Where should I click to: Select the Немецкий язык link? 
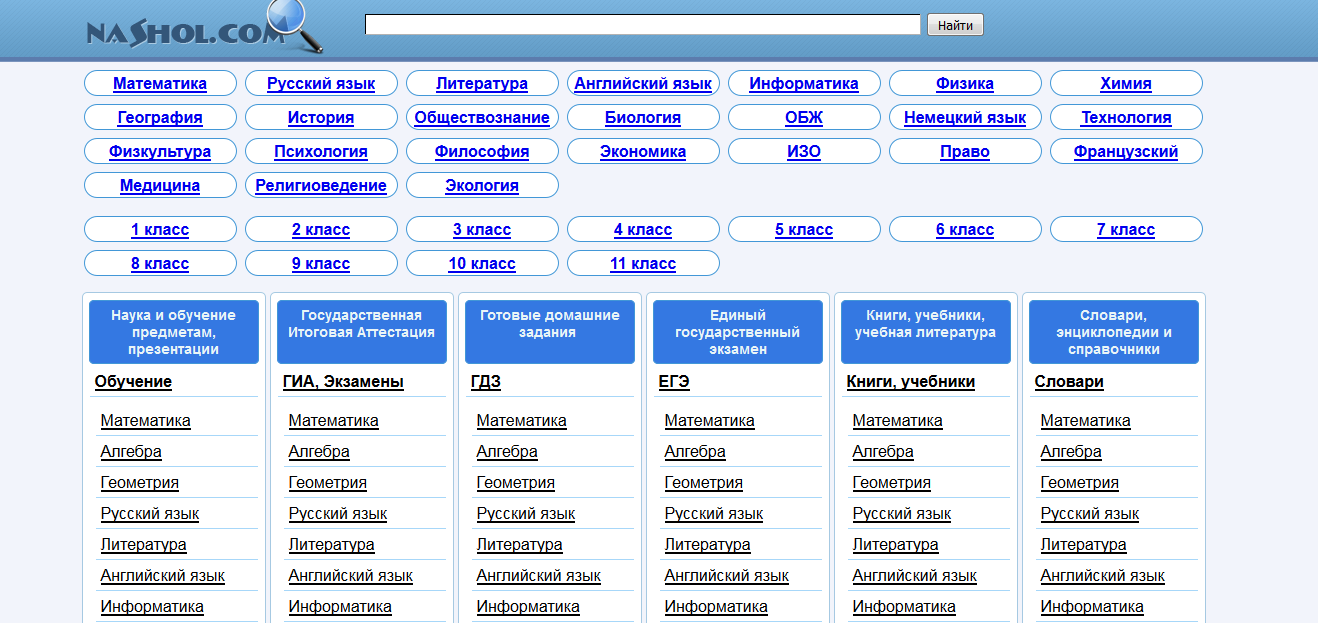click(965, 118)
